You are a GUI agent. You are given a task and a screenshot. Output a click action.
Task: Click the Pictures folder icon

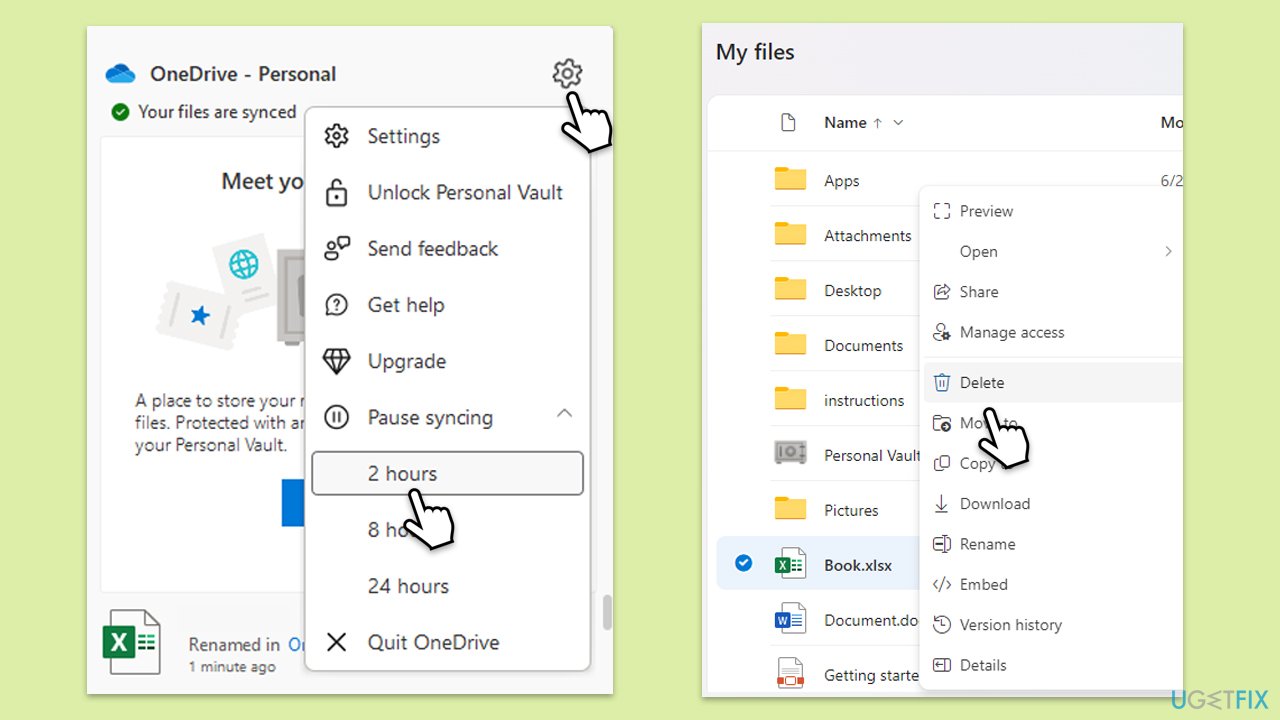(x=790, y=509)
